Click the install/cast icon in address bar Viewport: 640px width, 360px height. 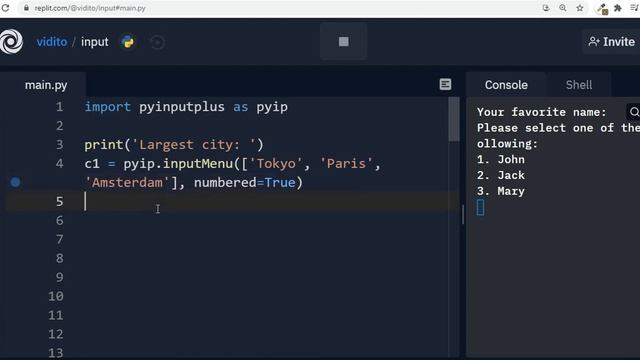click(546, 8)
